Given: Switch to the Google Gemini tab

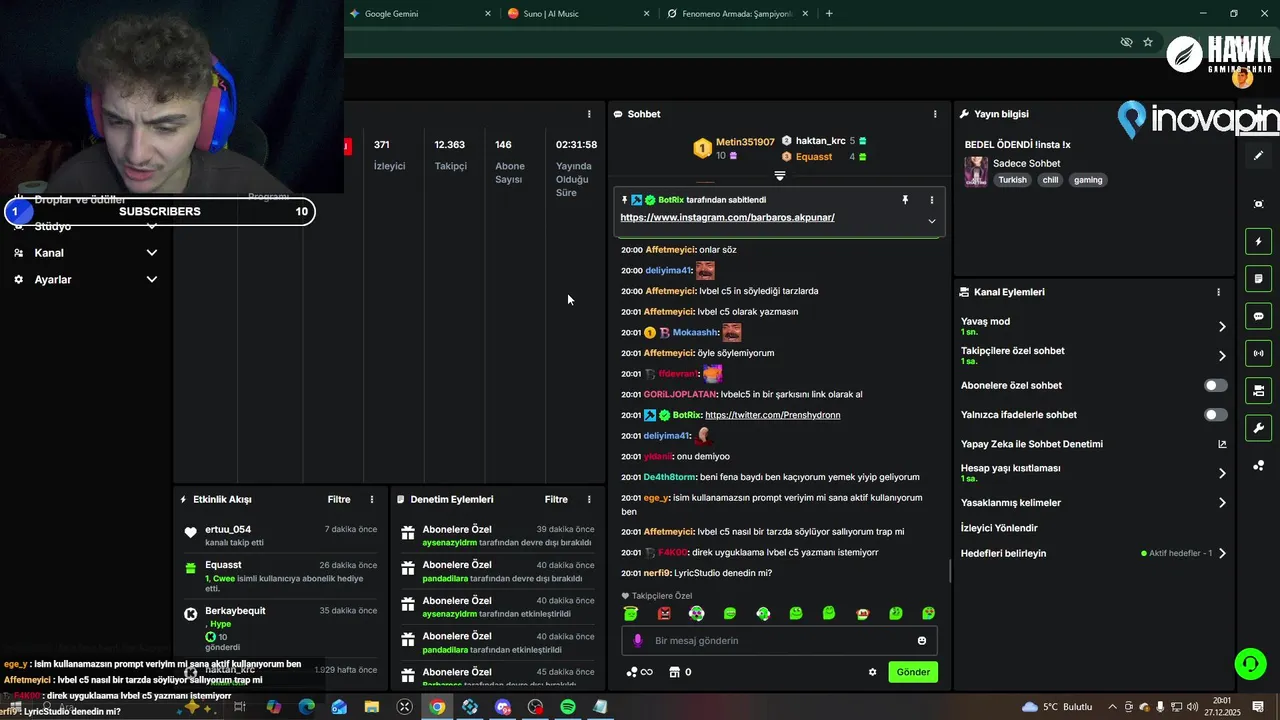Looking at the screenshot, I should point(420,14).
